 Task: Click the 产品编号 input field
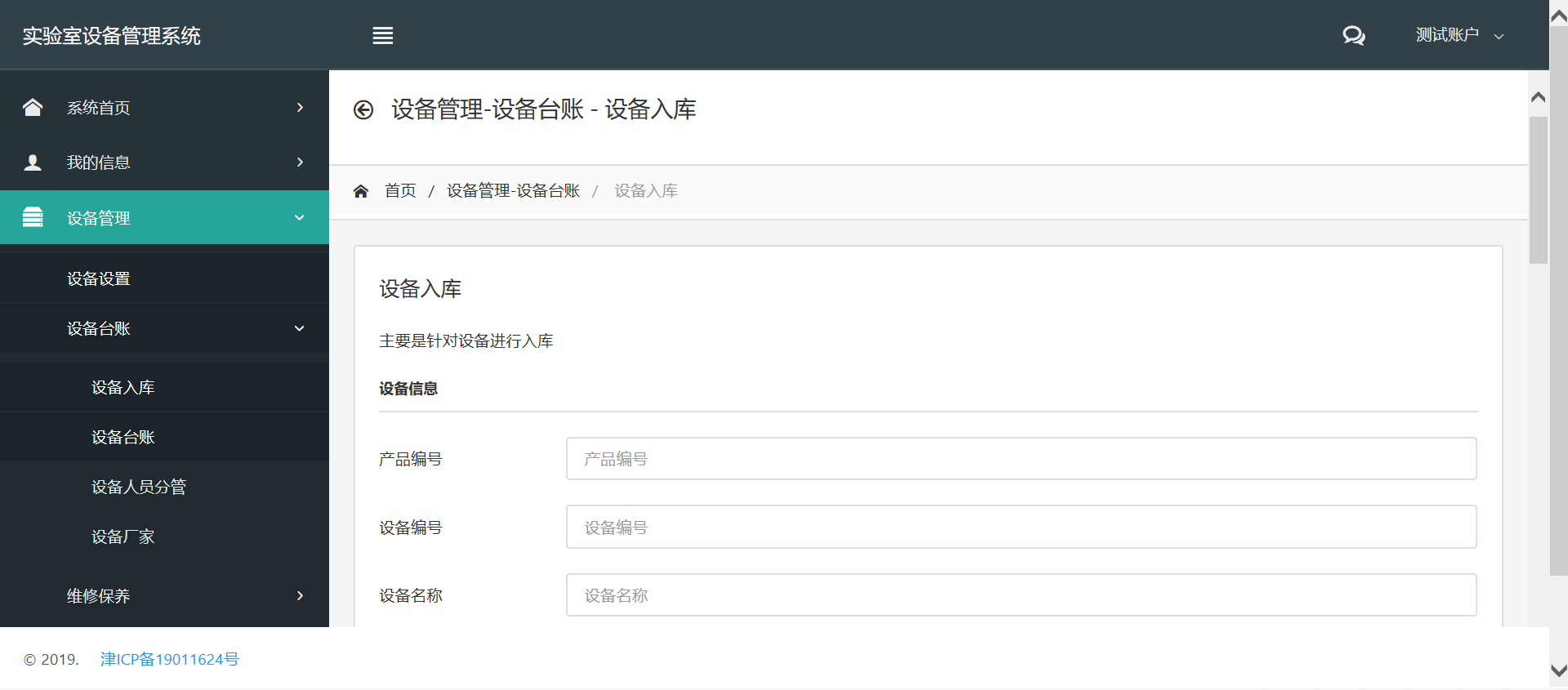tap(1021, 459)
